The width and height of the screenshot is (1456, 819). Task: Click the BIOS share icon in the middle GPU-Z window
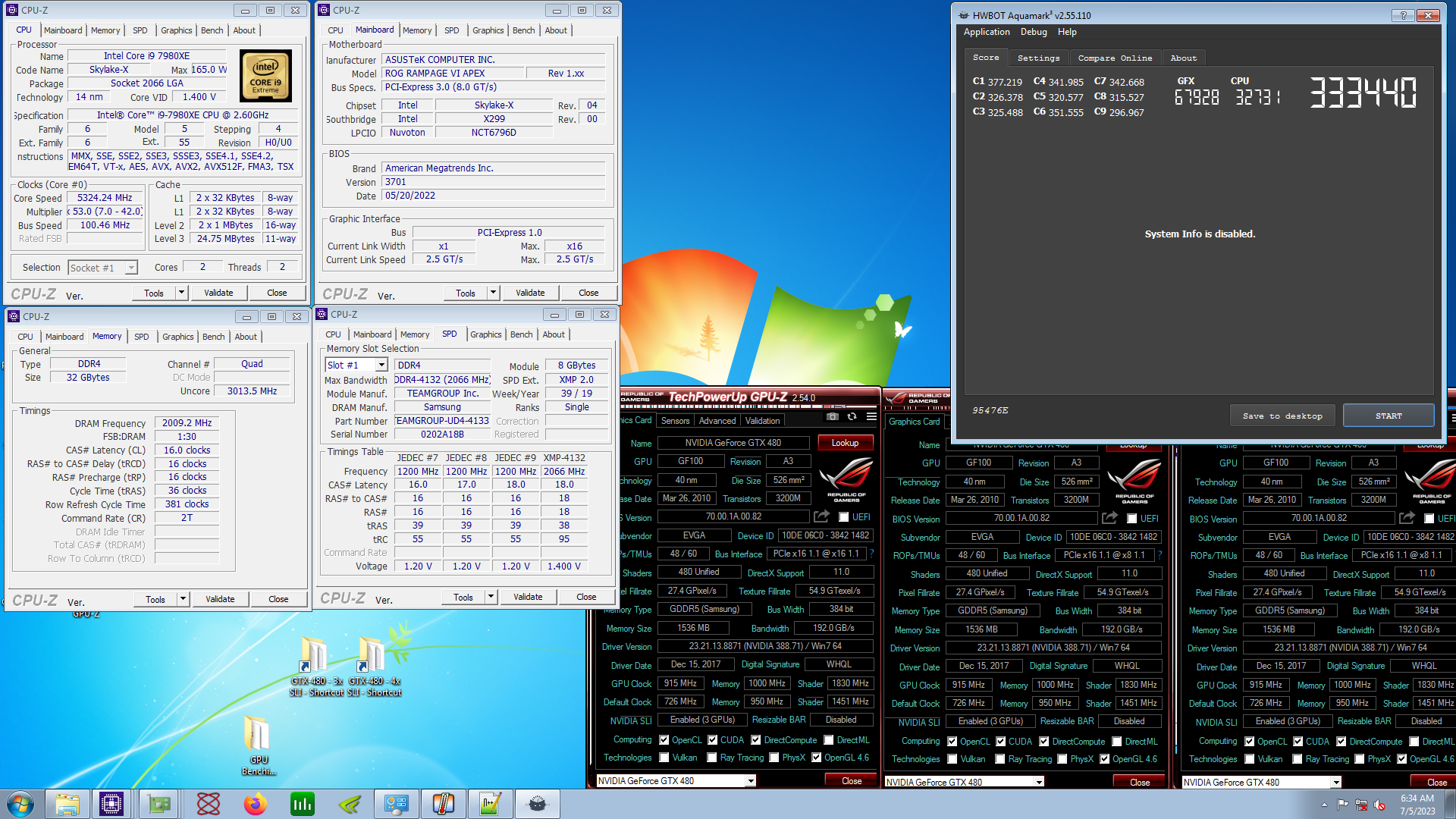click(1109, 518)
